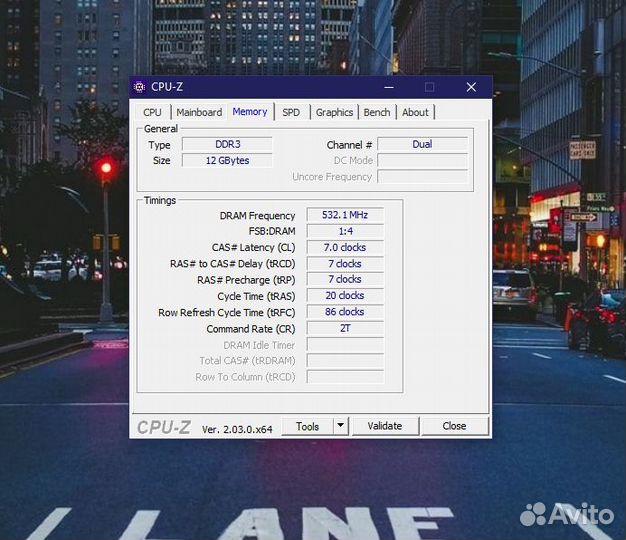Open the CPU tab
Image resolution: width=626 pixels, height=540 pixels.
point(152,113)
